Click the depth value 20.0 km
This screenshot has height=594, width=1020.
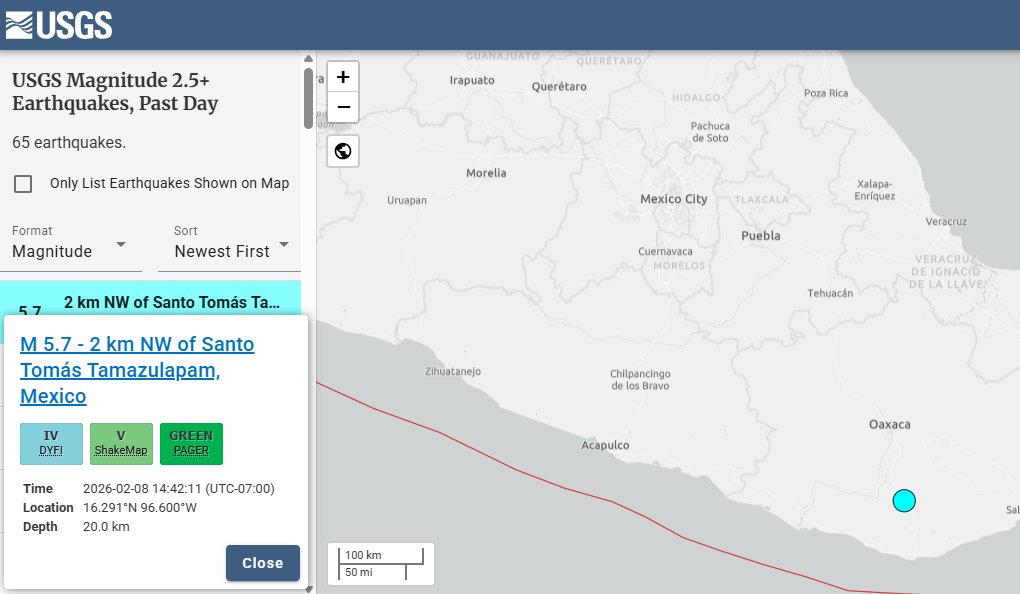point(106,527)
